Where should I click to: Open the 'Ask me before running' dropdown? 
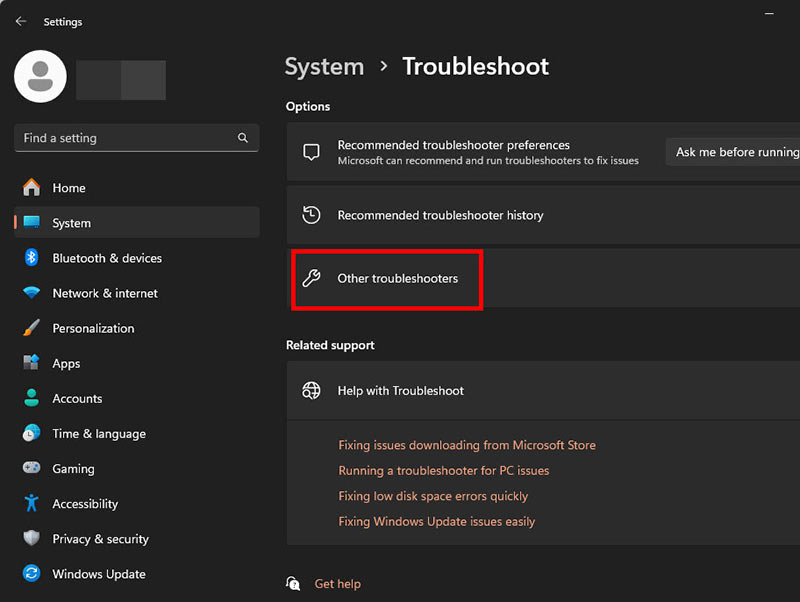pos(733,152)
